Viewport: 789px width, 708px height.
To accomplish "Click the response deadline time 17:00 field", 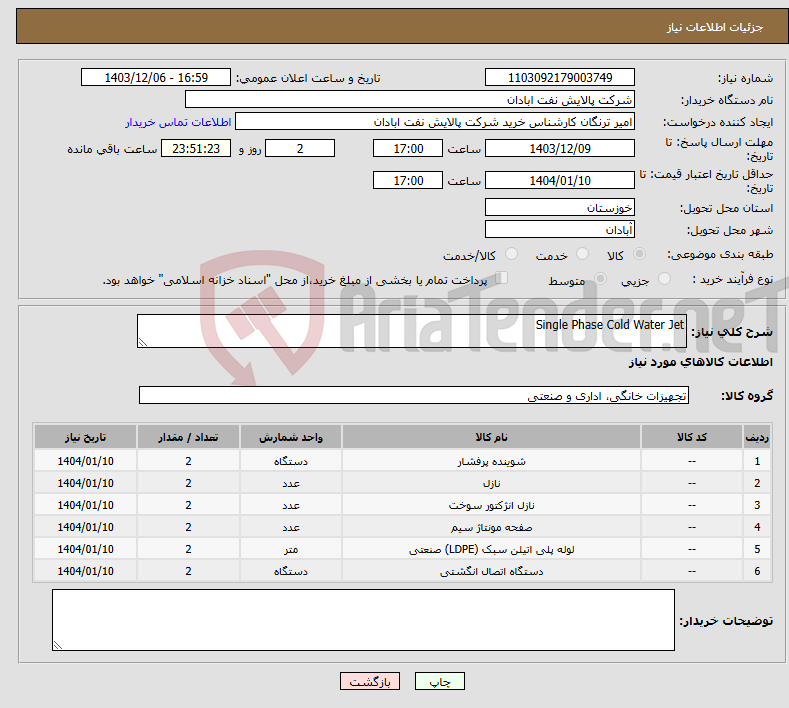I will pos(408,148).
